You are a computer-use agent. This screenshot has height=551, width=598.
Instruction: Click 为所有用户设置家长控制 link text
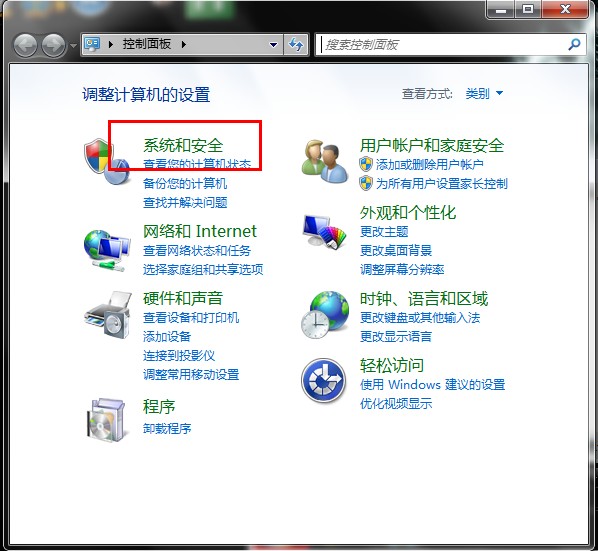click(442, 184)
